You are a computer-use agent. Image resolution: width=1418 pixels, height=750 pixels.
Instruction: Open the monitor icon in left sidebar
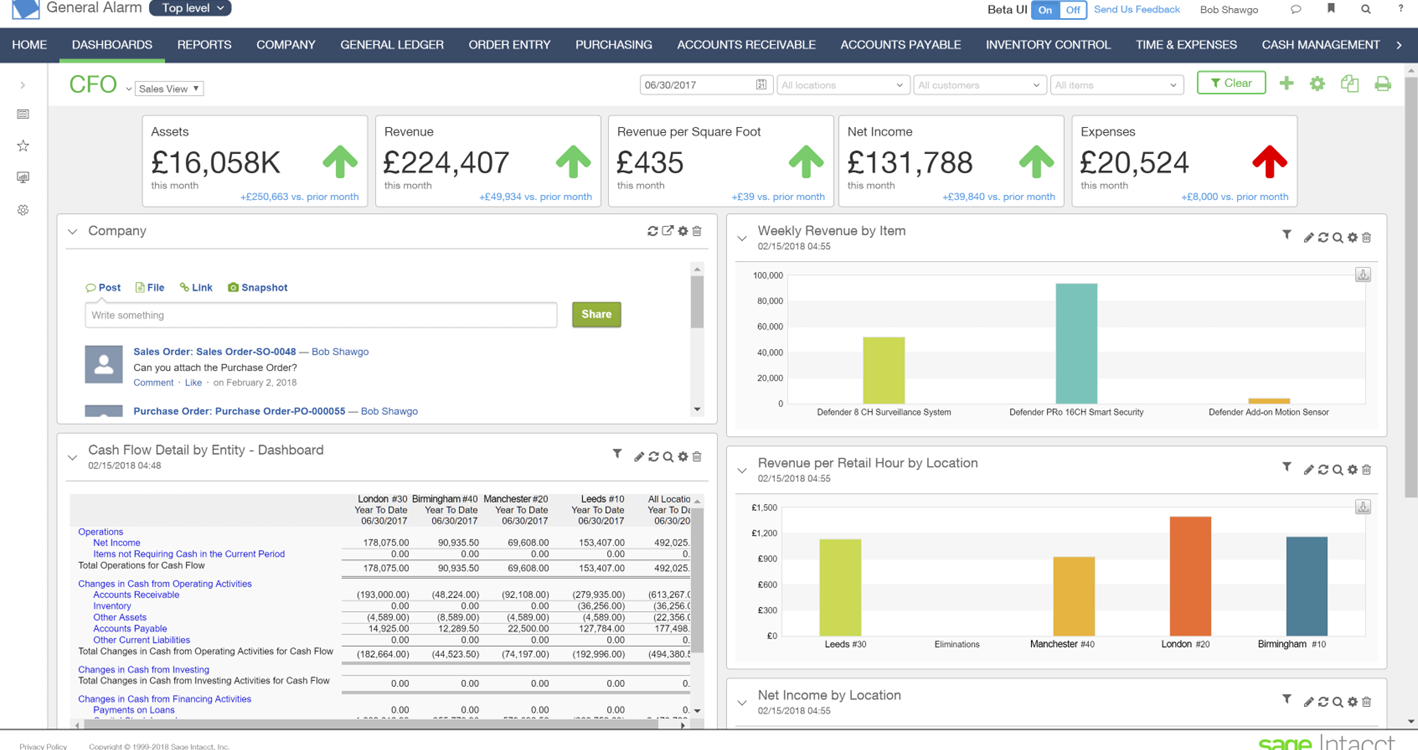point(23,178)
